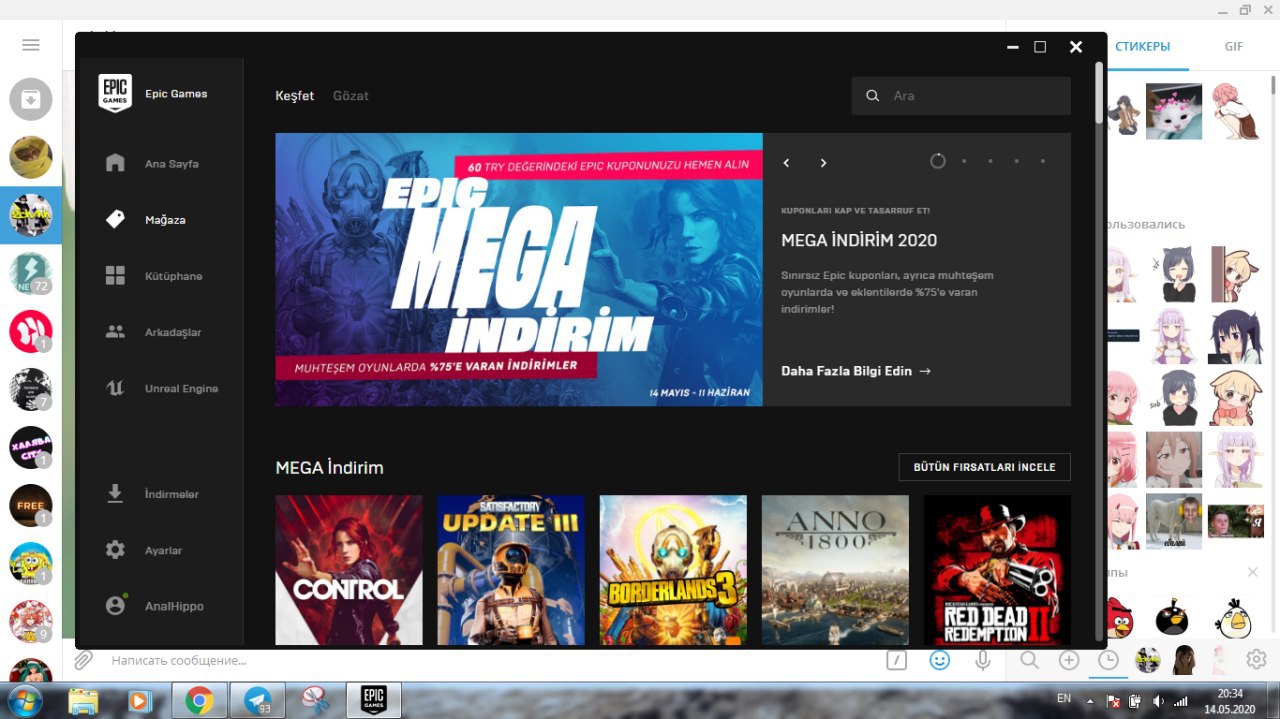Select second carousel dot indicator

pos(964,161)
